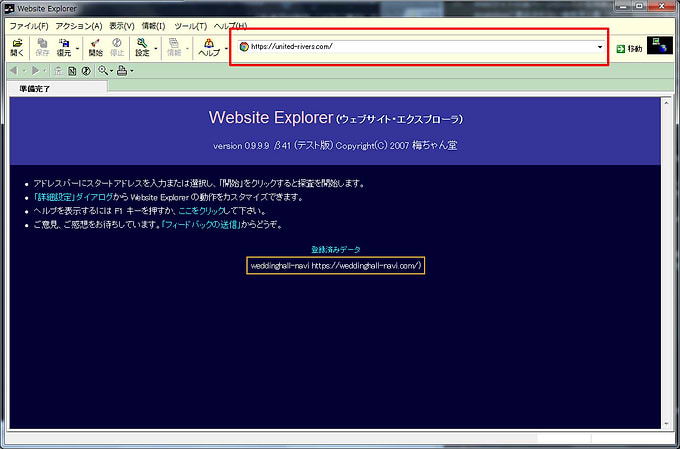Viewport: 680px width, 449px height.
Task: Click the 保存 (Save) toolbar icon
Action: point(42,47)
